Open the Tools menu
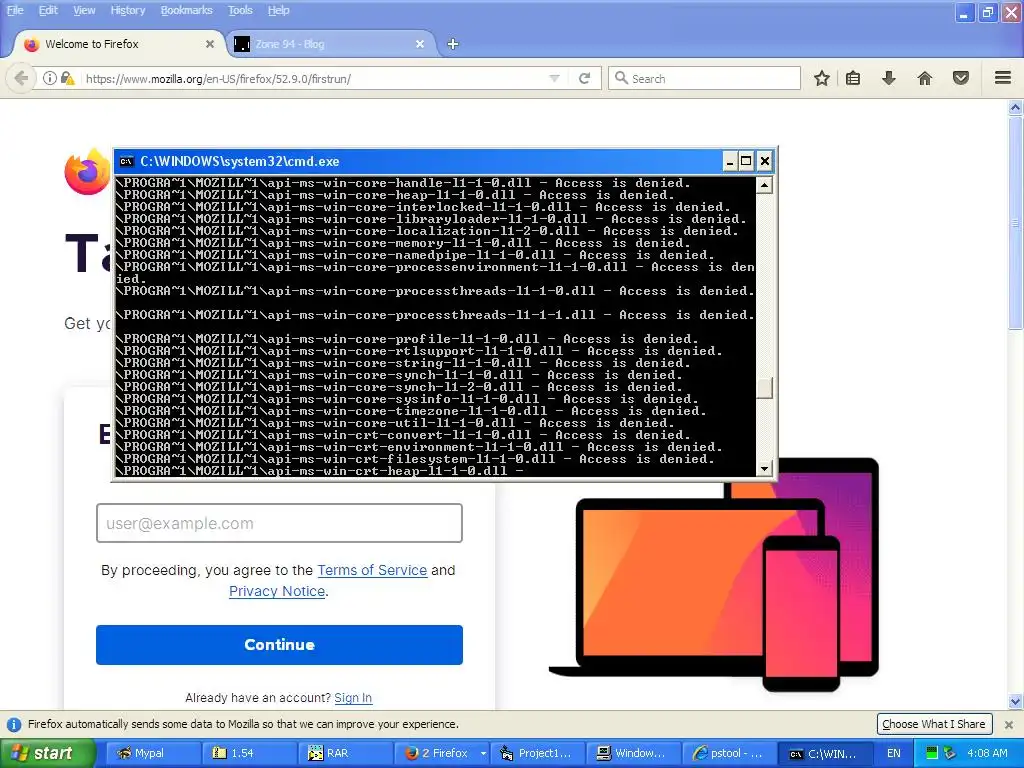 coord(240,10)
